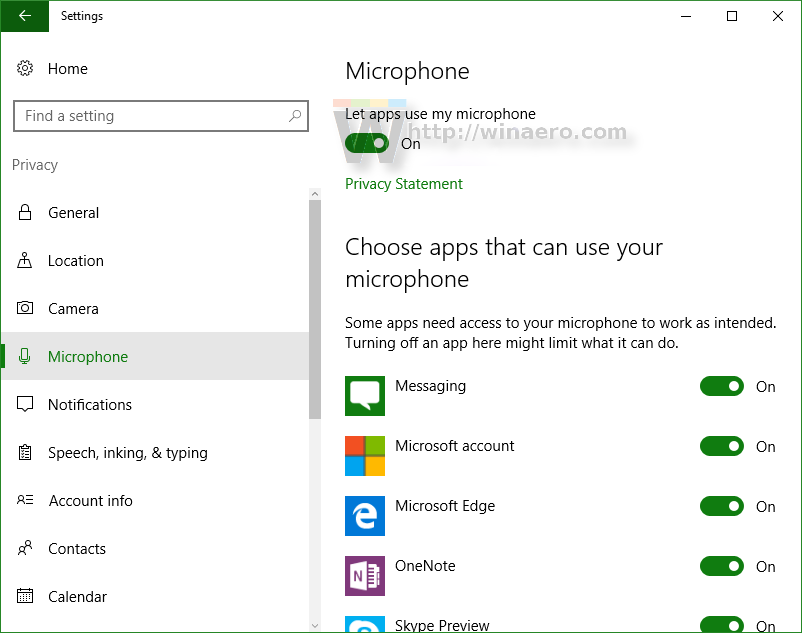Click the Microsoft Edge app name

pyautogui.click(x=445, y=506)
